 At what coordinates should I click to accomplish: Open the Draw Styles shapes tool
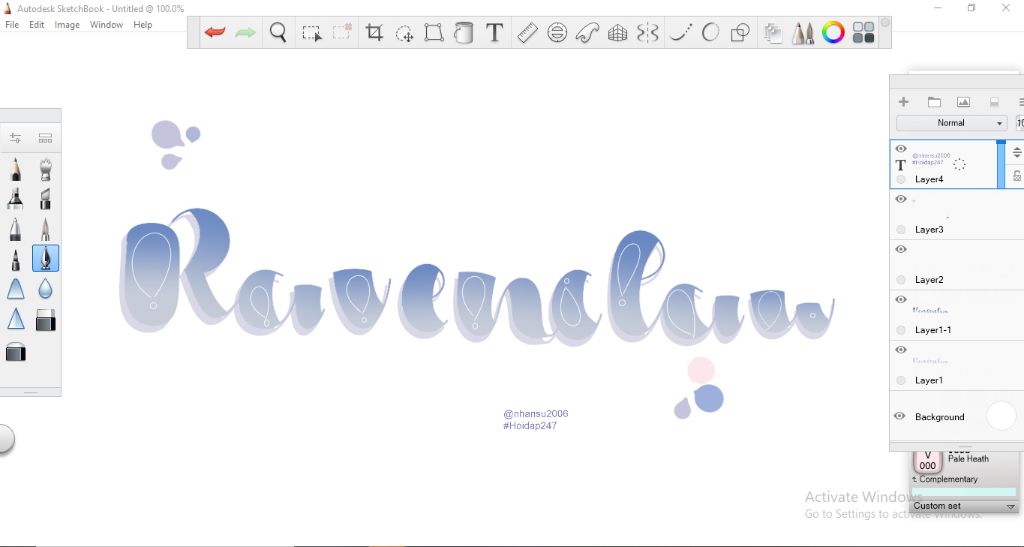click(x=740, y=32)
